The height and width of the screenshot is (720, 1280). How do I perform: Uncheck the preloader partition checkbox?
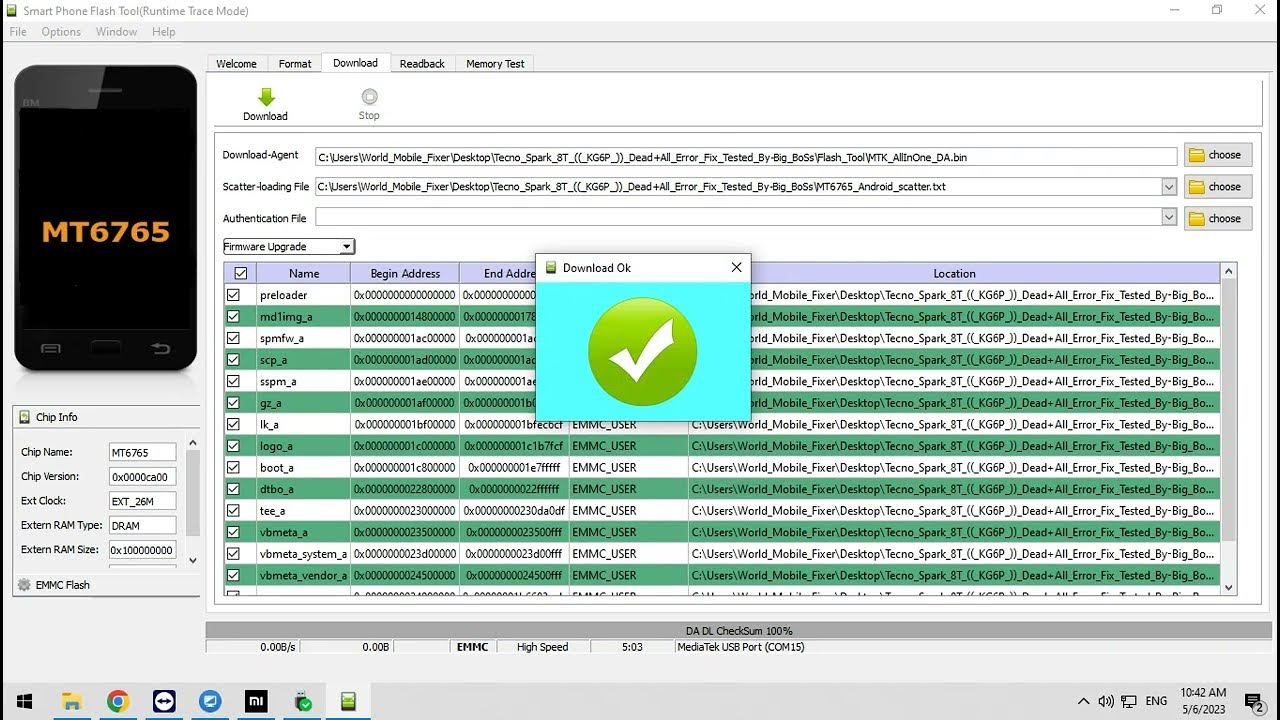pyautogui.click(x=233, y=295)
